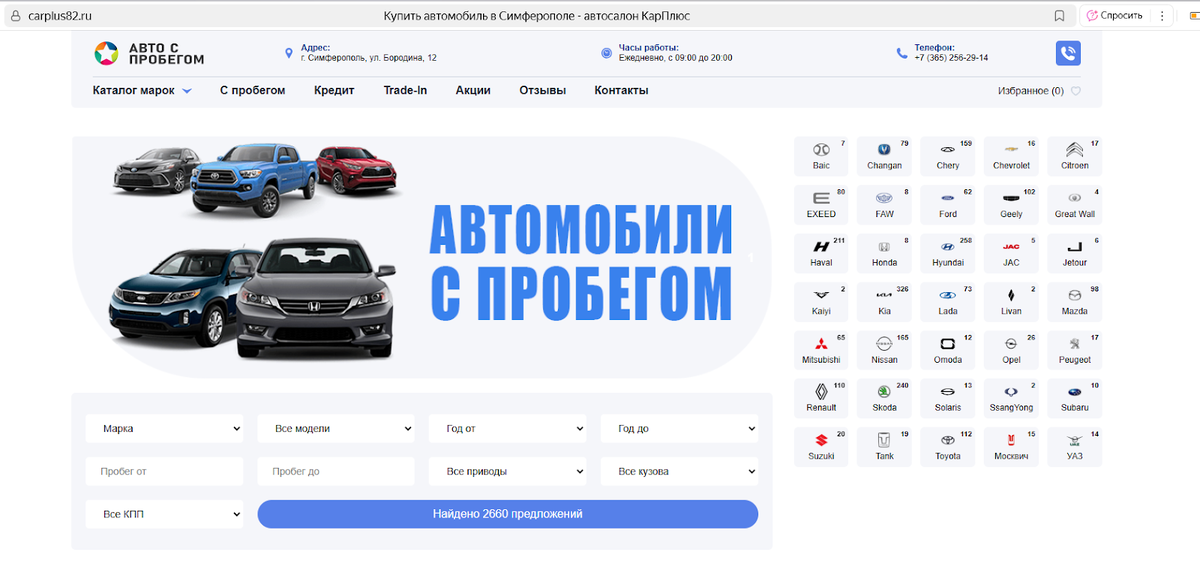The image size is (1200, 567).
Task: Open the Skoda brand tile
Action: click(x=884, y=398)
